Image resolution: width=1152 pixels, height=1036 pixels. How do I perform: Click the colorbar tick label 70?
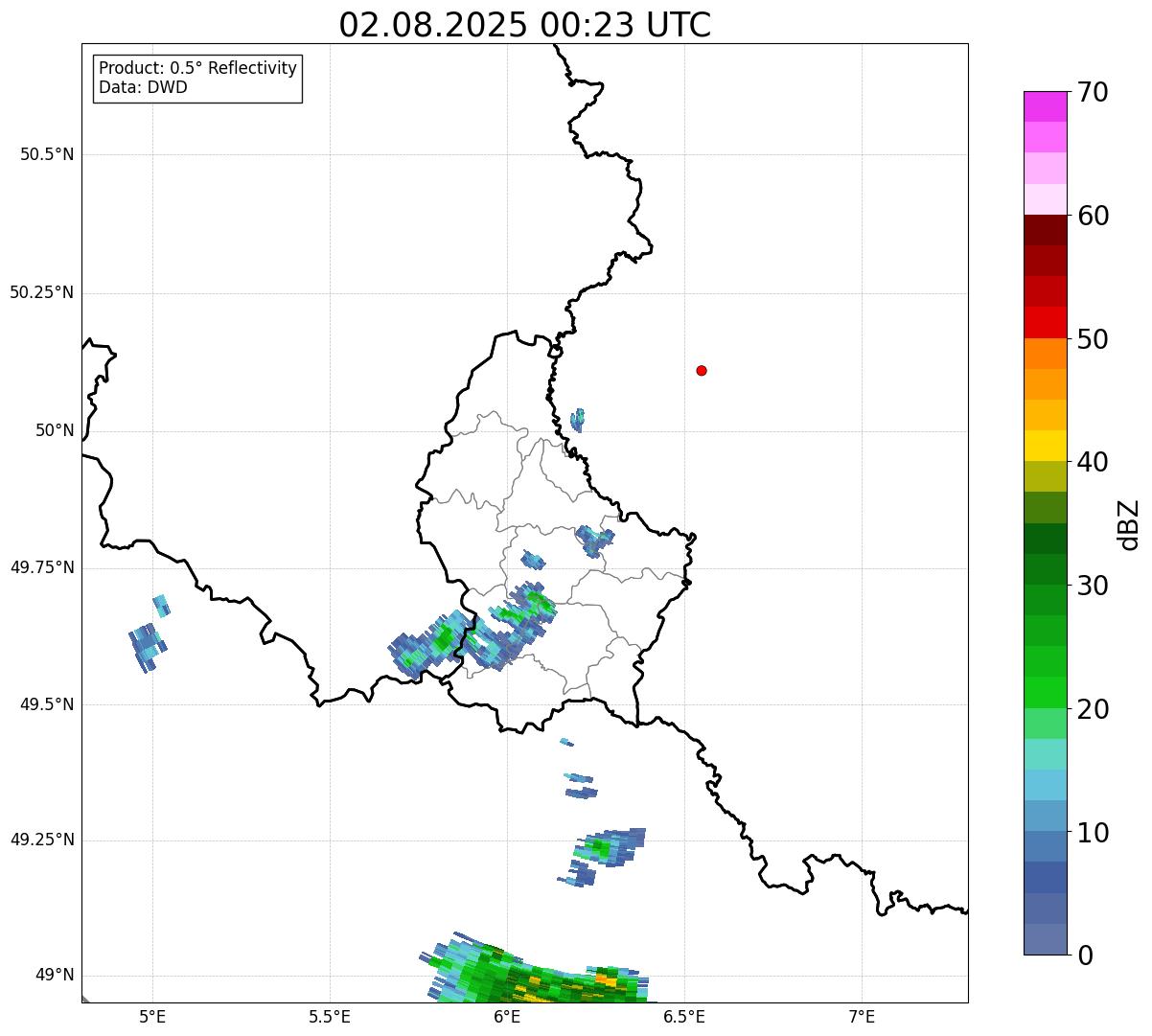[x=1094, y=92]
